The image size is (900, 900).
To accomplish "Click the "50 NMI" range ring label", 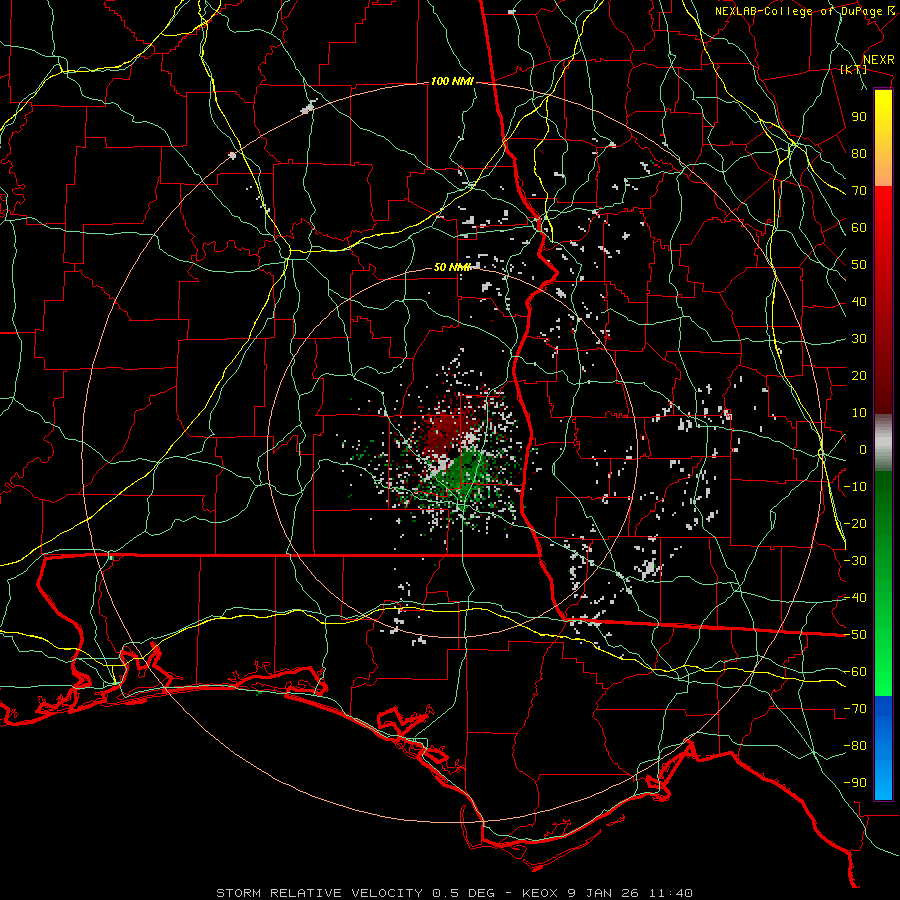I will coord(452,267).
